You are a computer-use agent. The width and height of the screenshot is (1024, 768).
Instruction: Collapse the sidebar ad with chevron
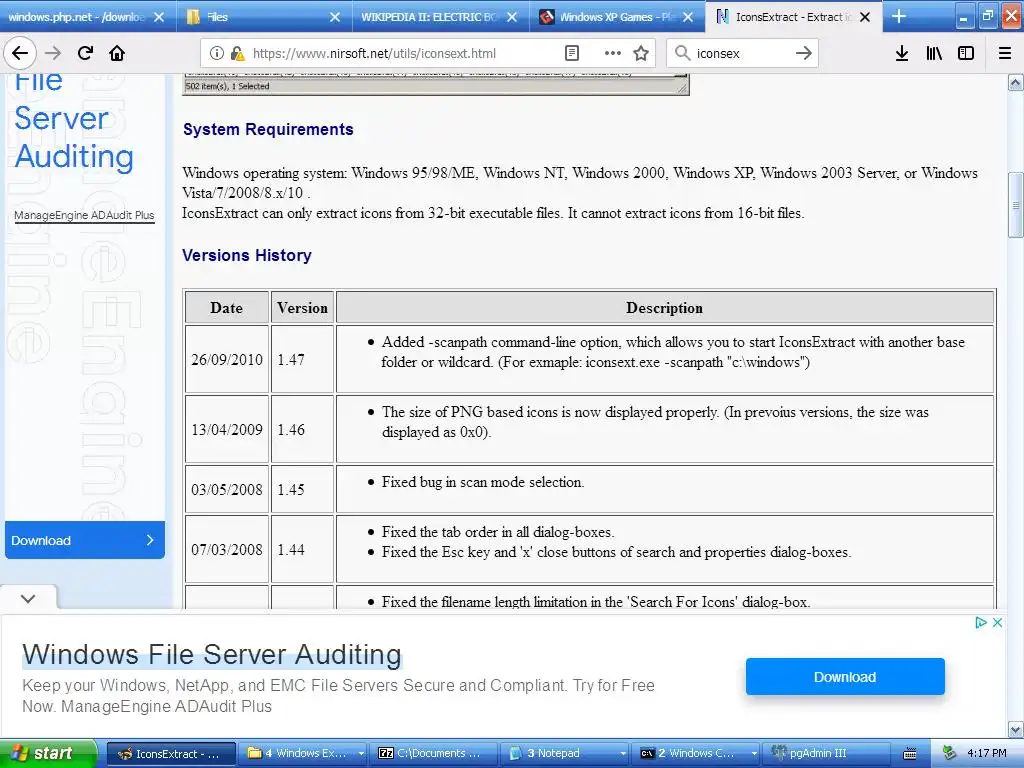(x=28, y=598)
